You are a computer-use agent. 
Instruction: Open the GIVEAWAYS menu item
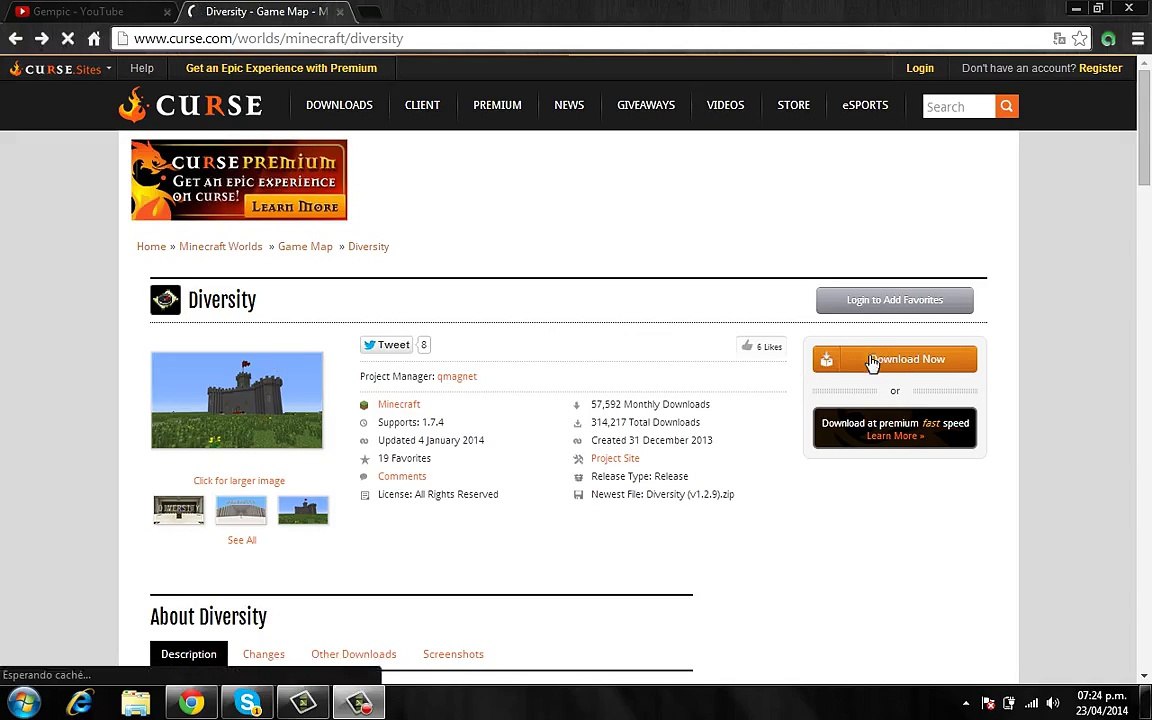pyautogui.click(x=646, y=105)
